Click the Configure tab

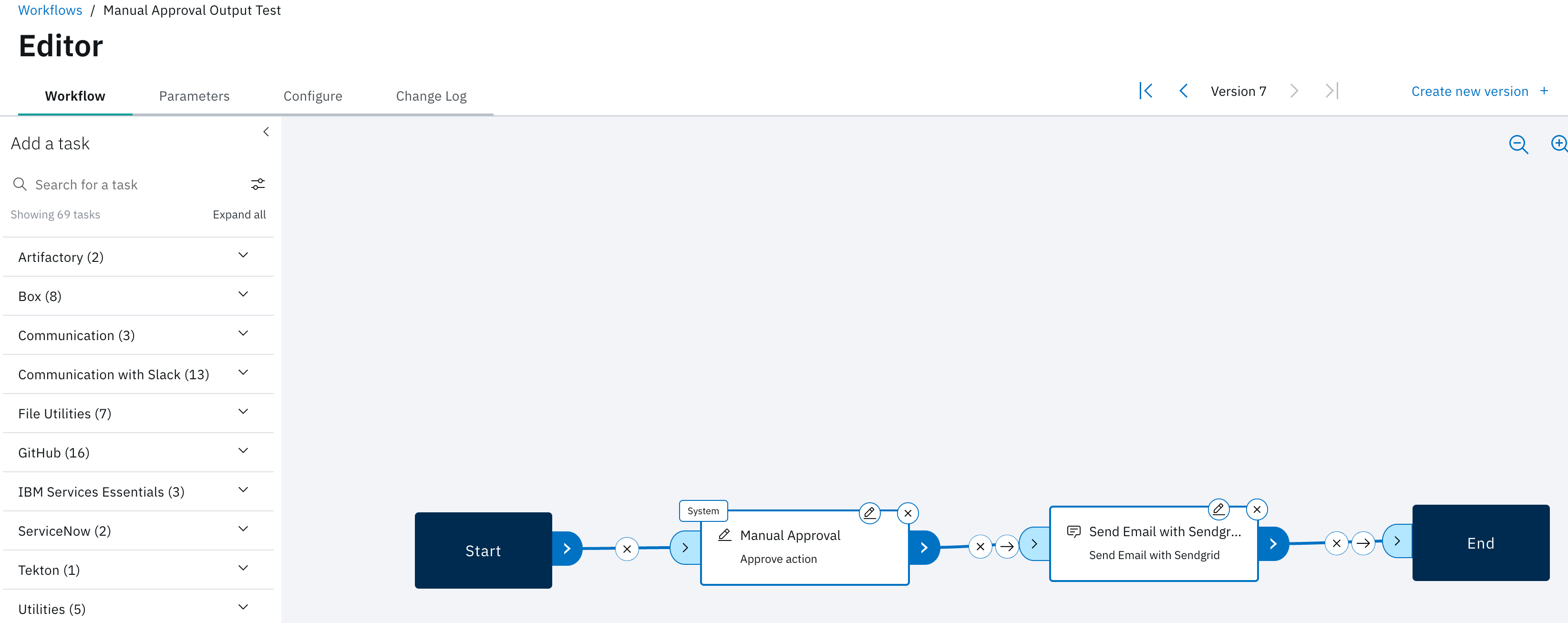point(313,96)
